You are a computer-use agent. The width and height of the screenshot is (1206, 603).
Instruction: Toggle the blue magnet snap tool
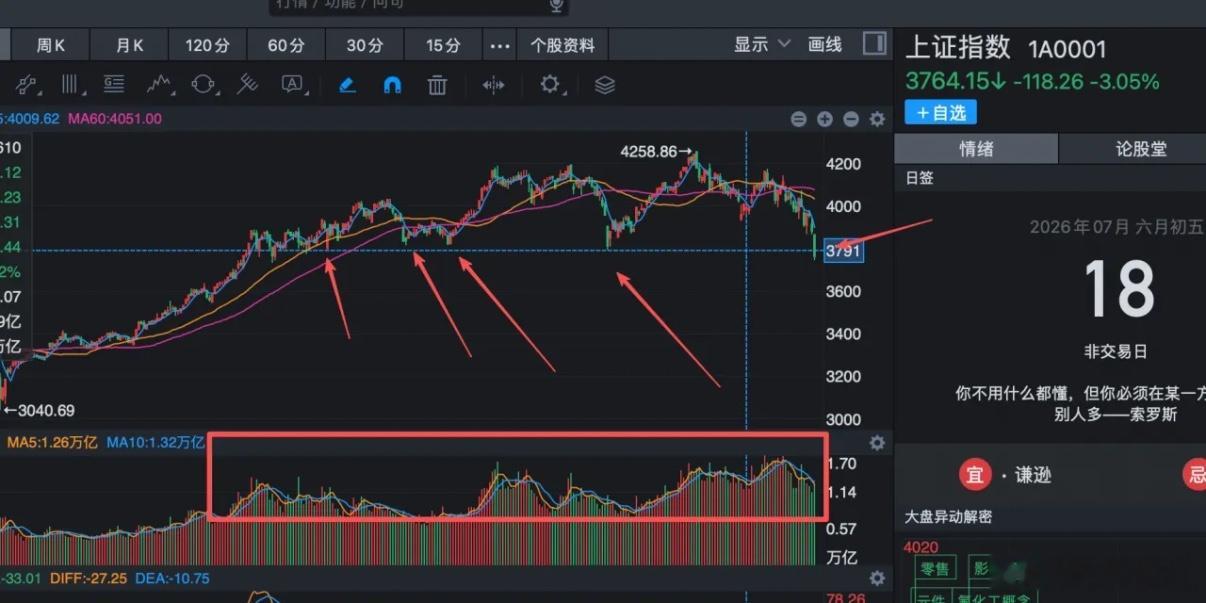(x=392, y=85)
